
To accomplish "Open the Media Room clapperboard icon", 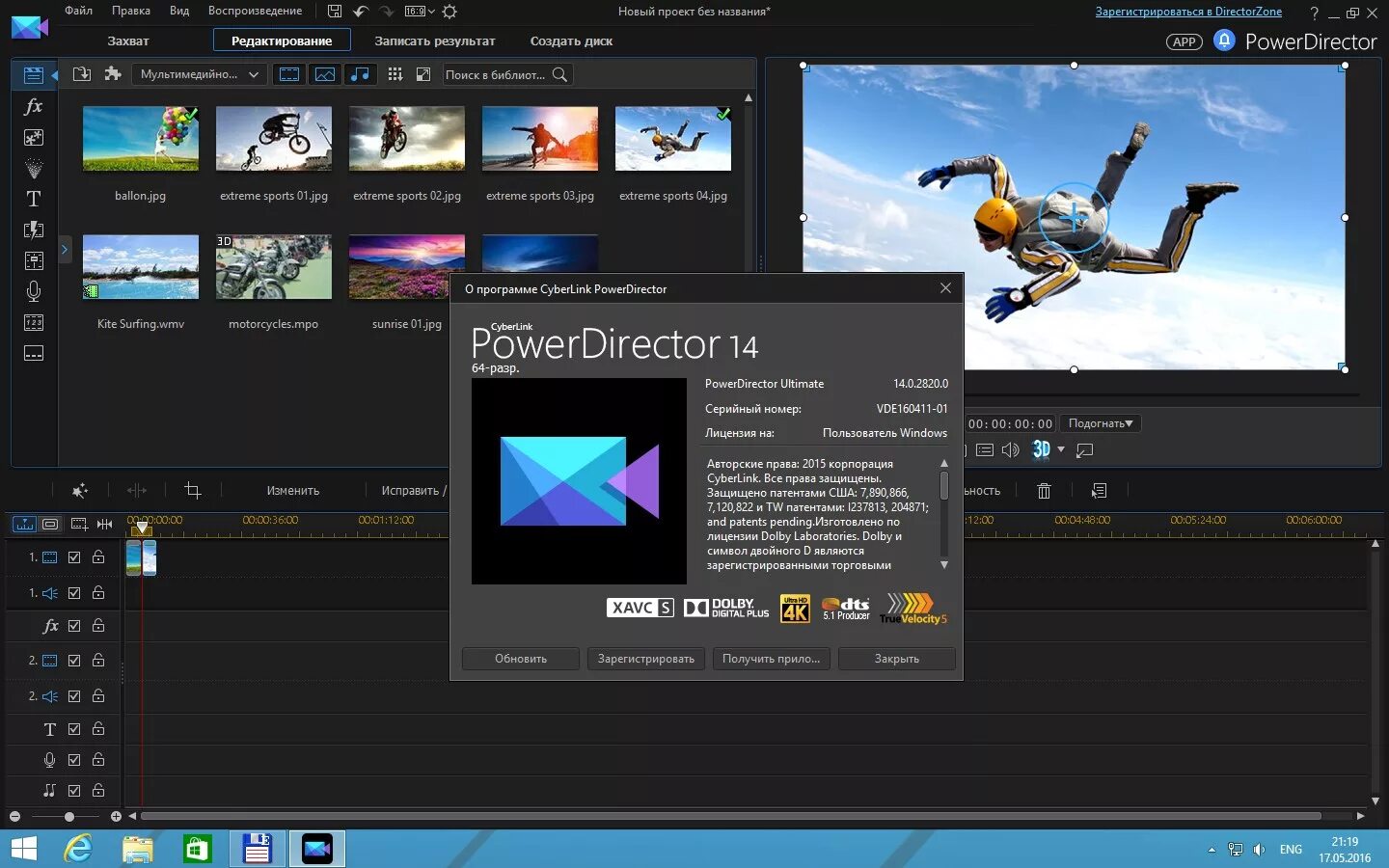I will pos(33,75).
